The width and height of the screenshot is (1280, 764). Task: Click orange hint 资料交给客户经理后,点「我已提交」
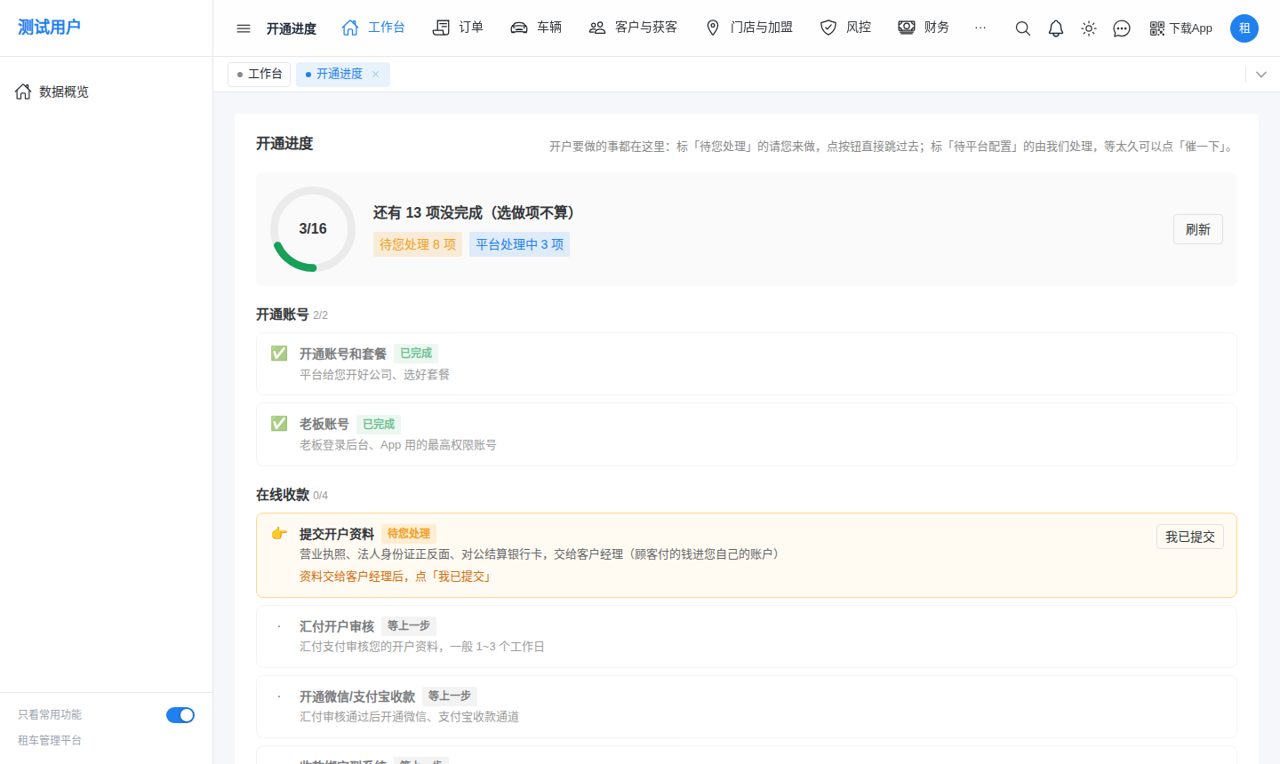coord(397,577)
